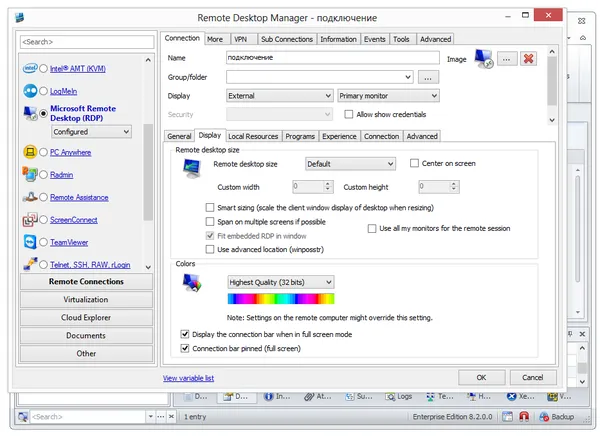600x436 pixels.
Task: Click the Logs icon in bottom toolbar
Action: pos(390,397)
